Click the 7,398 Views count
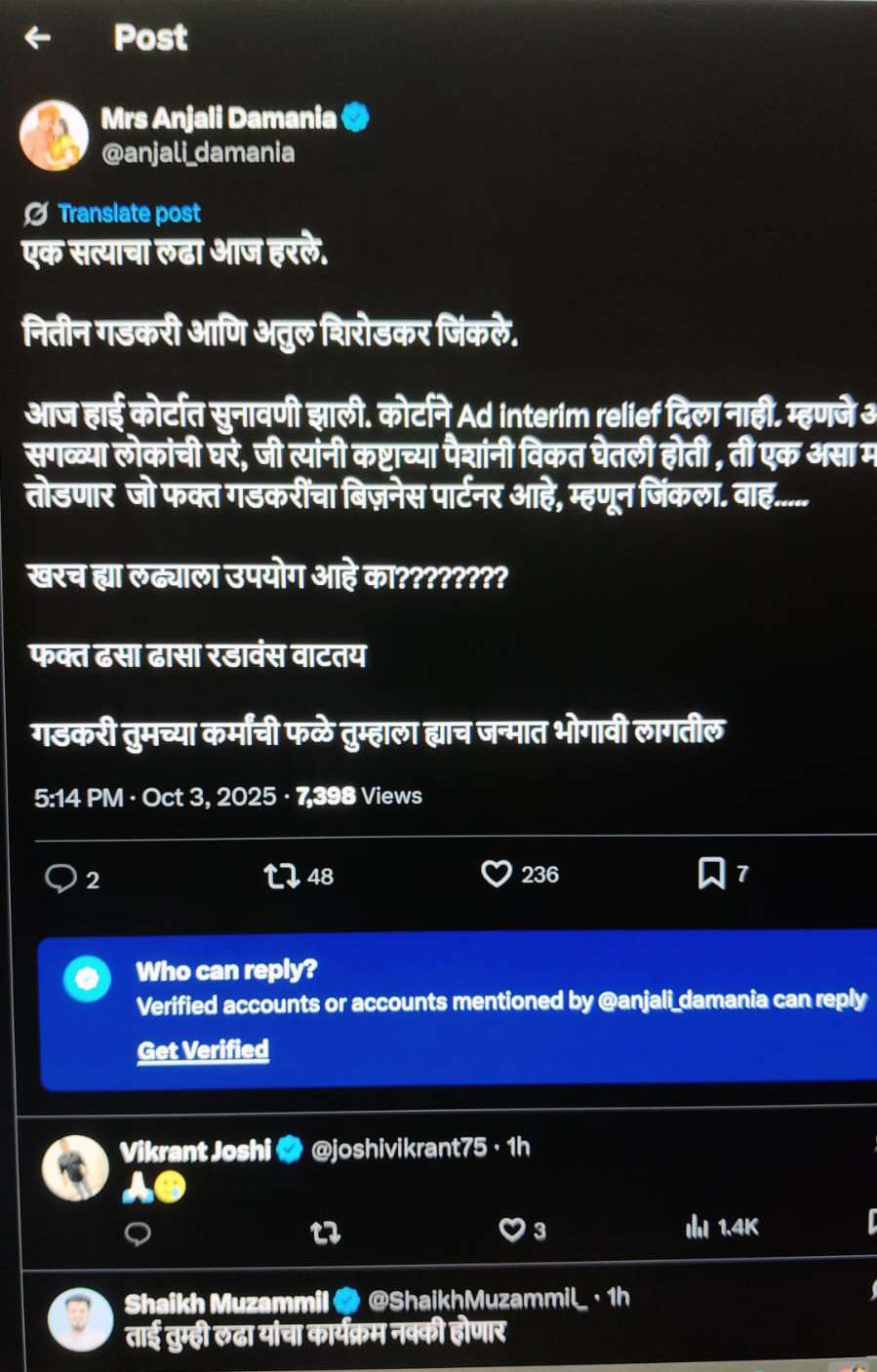The image size is (877, 1372). click(x=358, y=796)
